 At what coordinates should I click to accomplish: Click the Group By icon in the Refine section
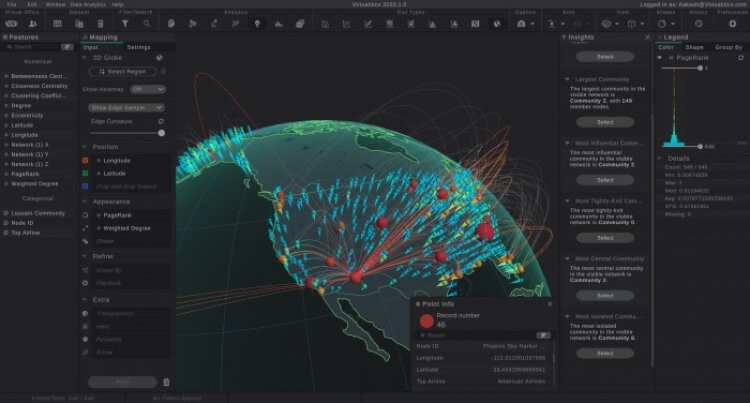point(85,270)
